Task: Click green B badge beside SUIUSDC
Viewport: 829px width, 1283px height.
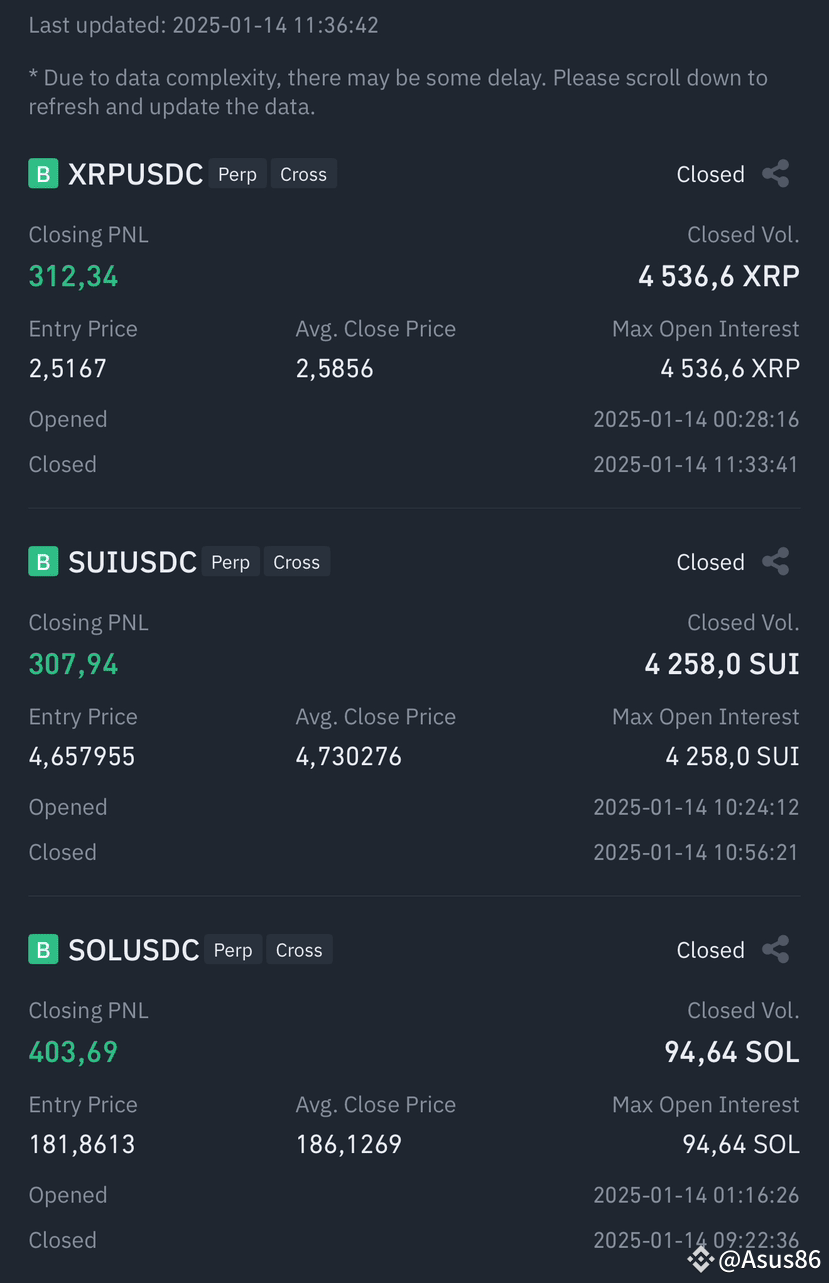Action: tap(43, 562)
